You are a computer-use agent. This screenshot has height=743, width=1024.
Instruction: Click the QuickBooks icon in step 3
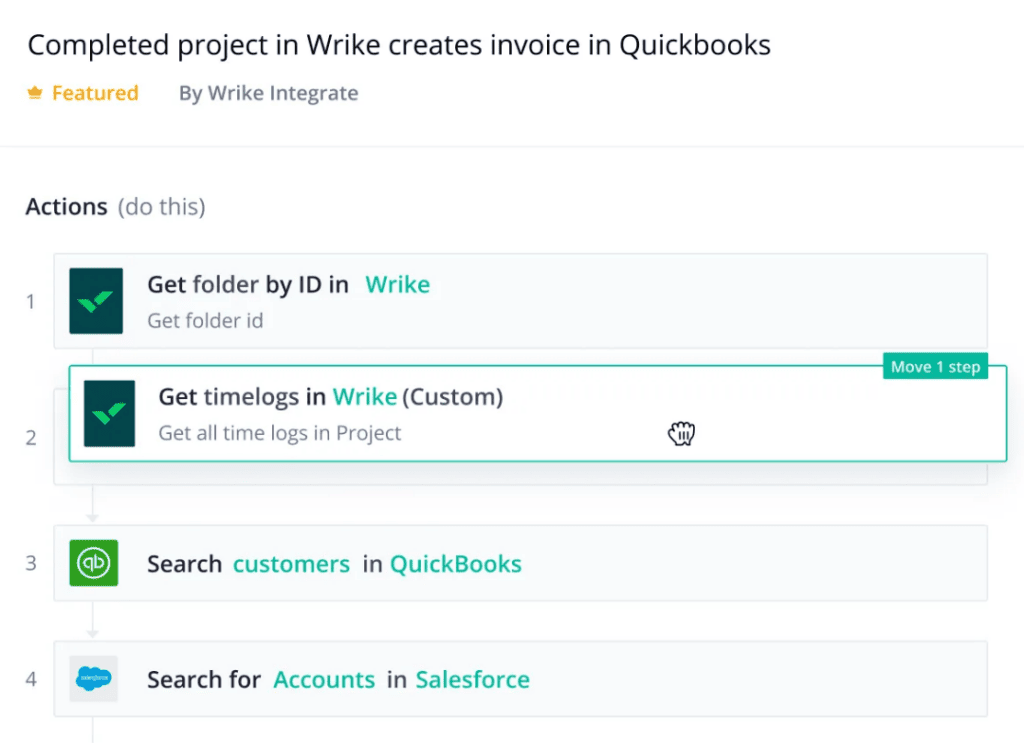[93, 563]
